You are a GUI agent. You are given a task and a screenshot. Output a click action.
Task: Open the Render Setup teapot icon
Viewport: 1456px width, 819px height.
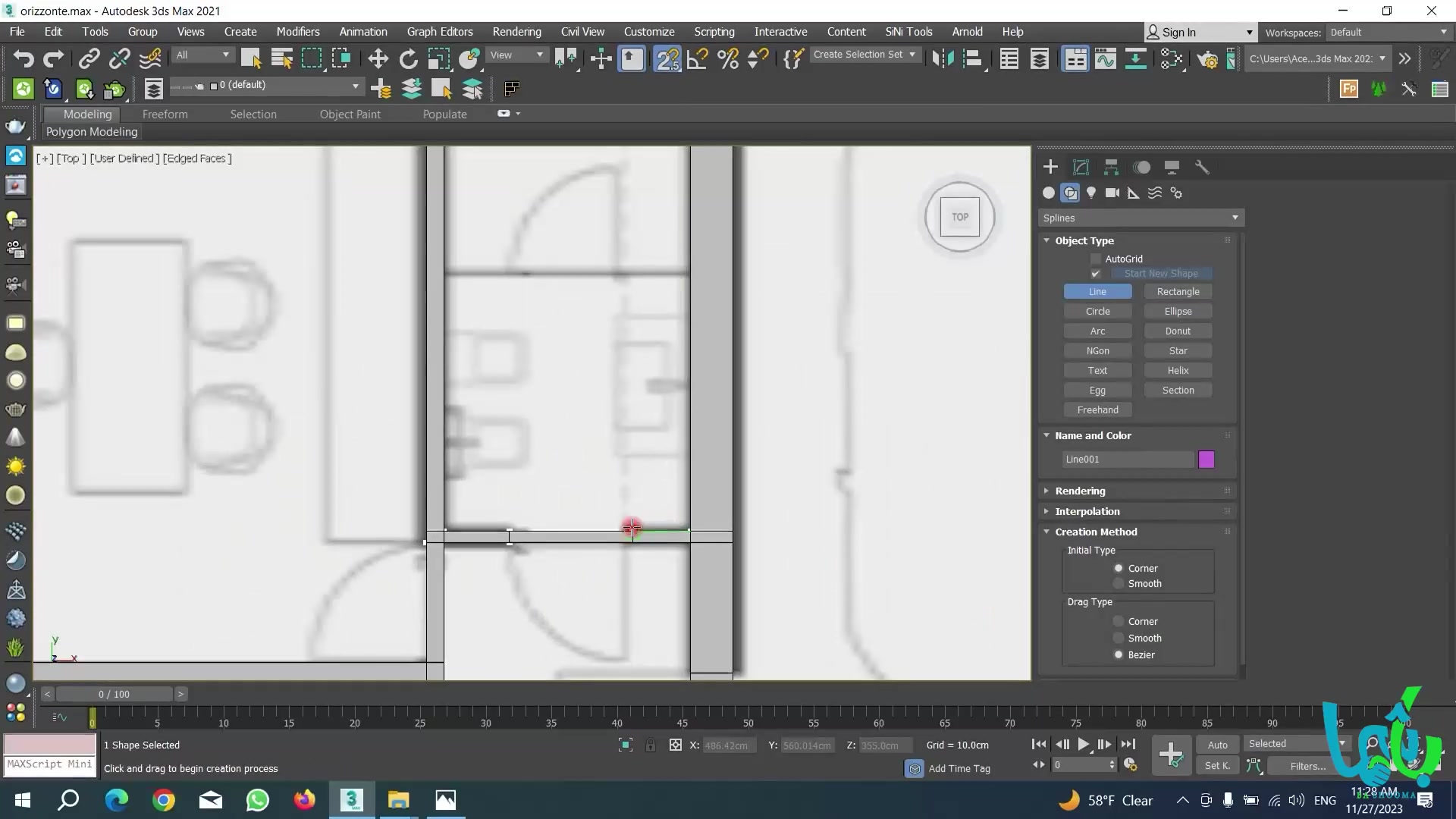1207,58
